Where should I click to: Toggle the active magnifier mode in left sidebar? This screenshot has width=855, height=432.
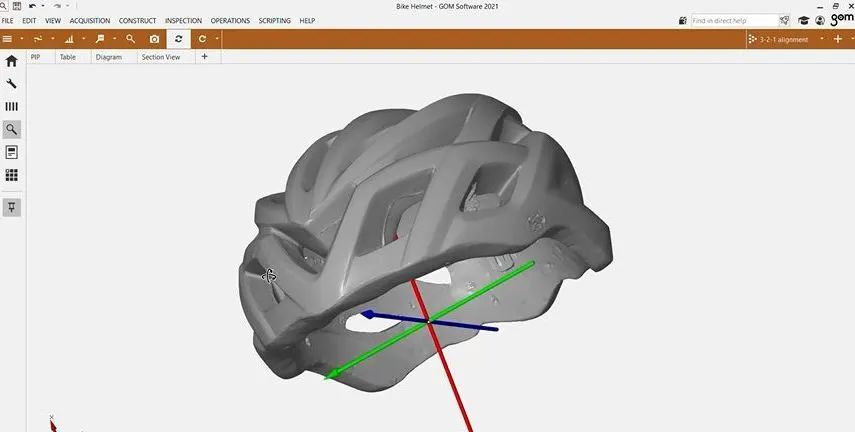coord(12,129)
